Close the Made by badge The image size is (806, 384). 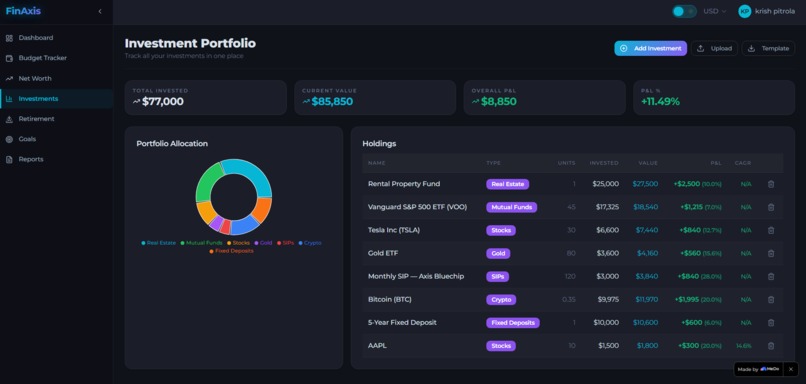791,369
